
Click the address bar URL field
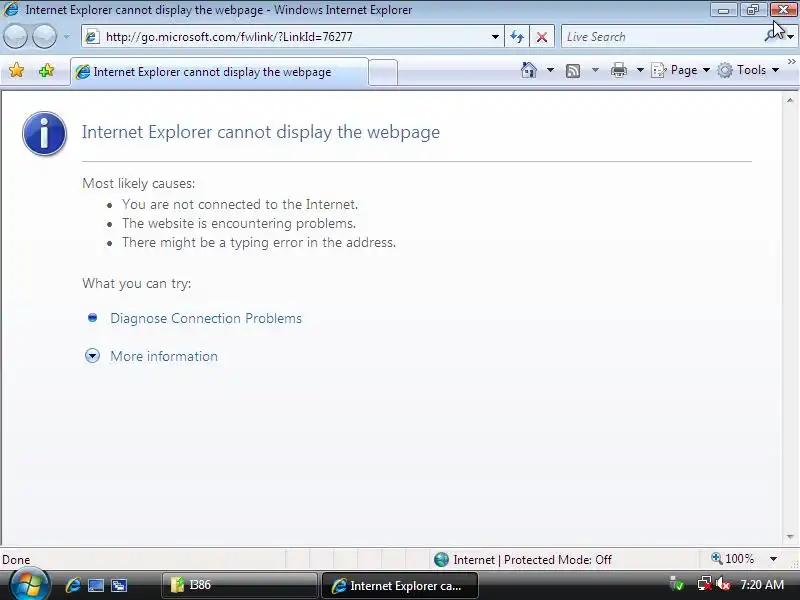292,37
